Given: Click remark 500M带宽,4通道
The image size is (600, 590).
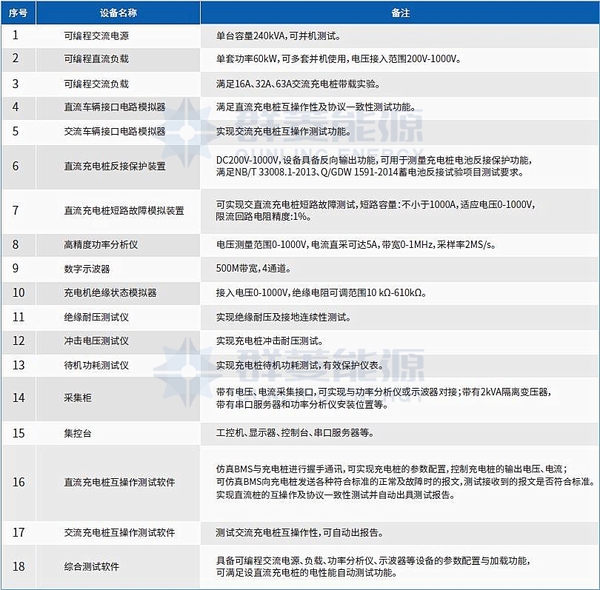Looking at the screenshot, I should 253,269.
